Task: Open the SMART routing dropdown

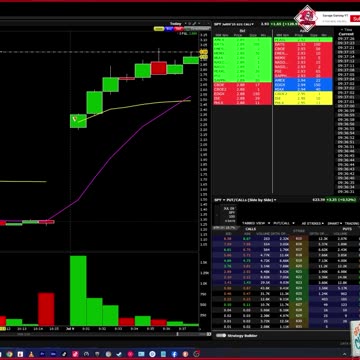Action: 335,223
